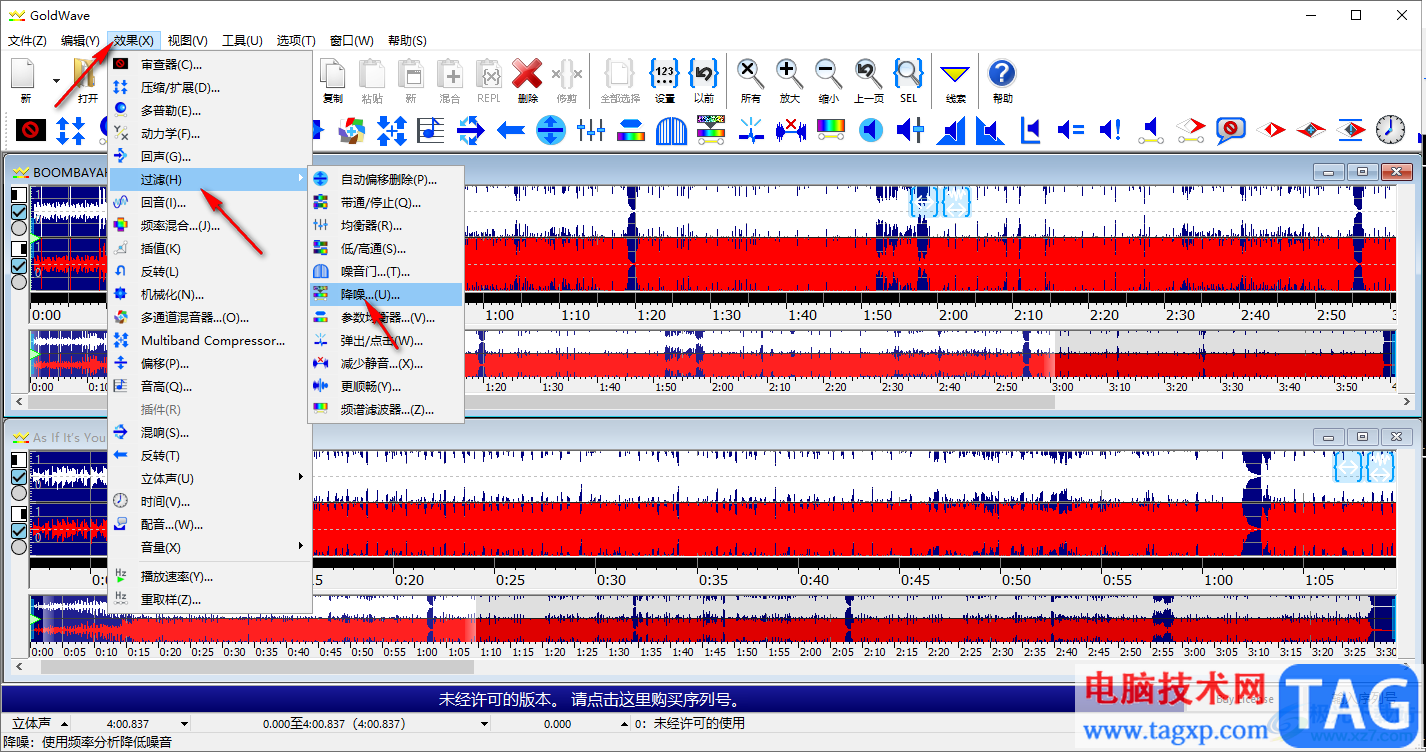Select 噪音门...(T) noise gate item
This screenshot has width=1426, height=752.
386,271
